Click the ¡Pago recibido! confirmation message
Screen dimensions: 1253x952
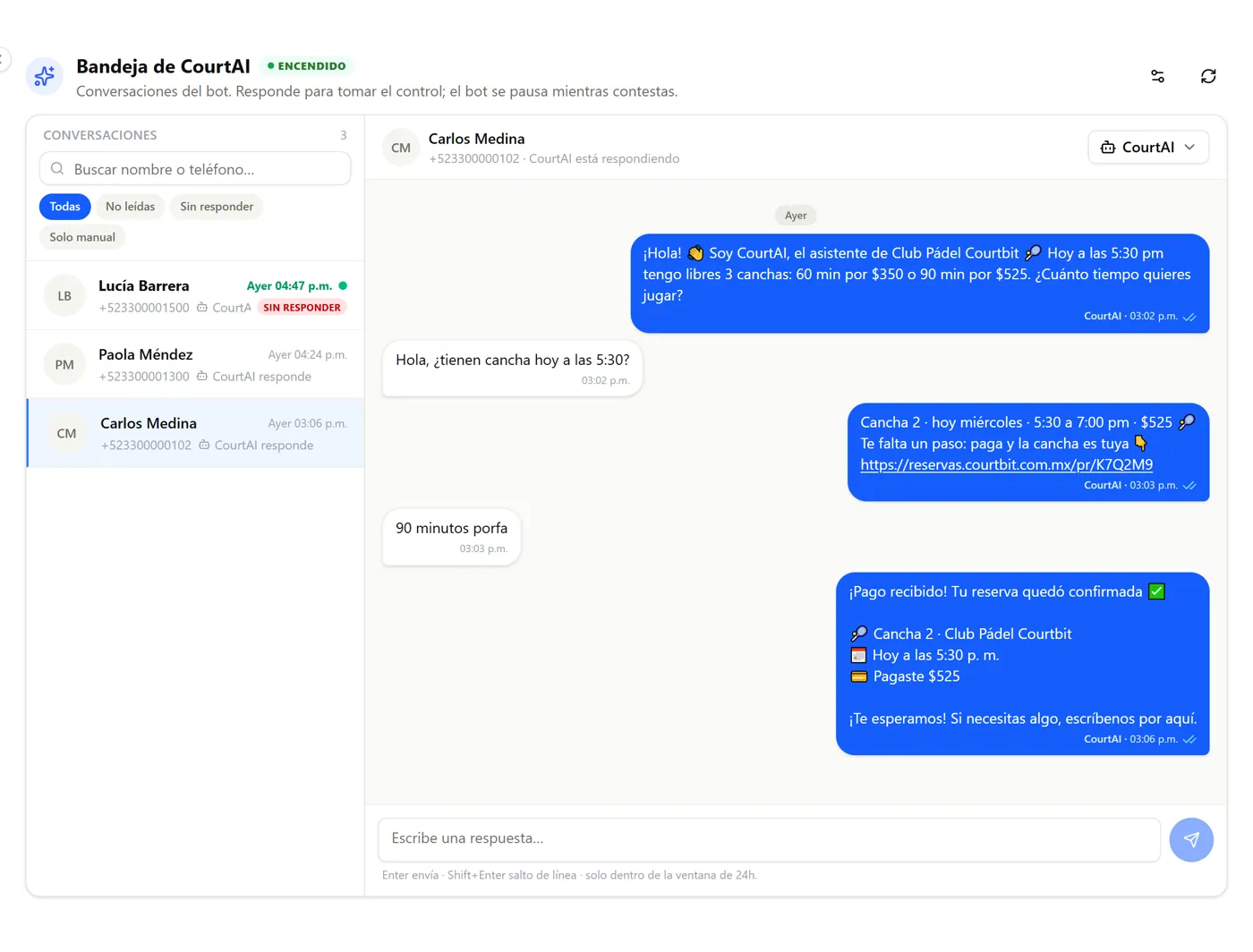(x=1022, y=664)
